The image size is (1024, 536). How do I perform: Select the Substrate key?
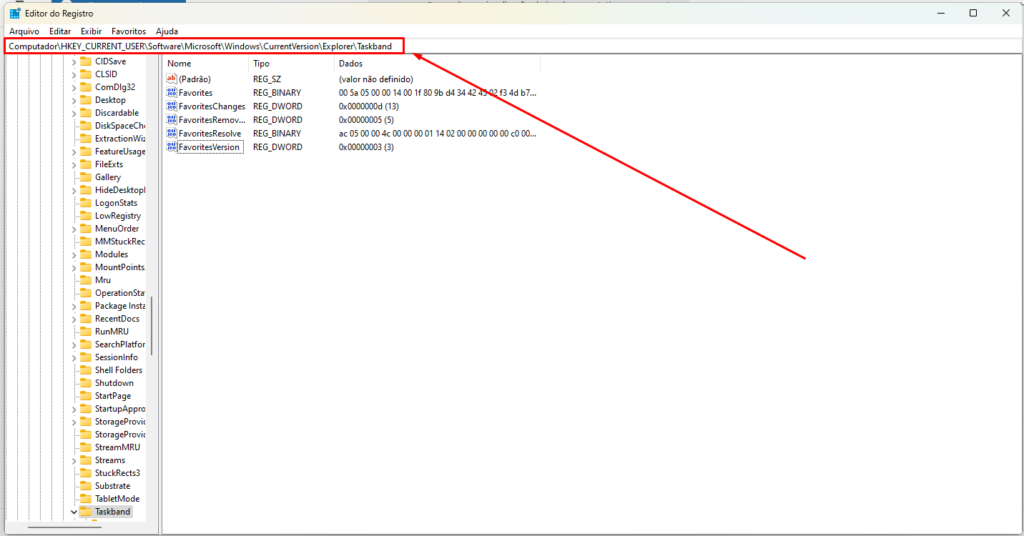pos(112,486)
